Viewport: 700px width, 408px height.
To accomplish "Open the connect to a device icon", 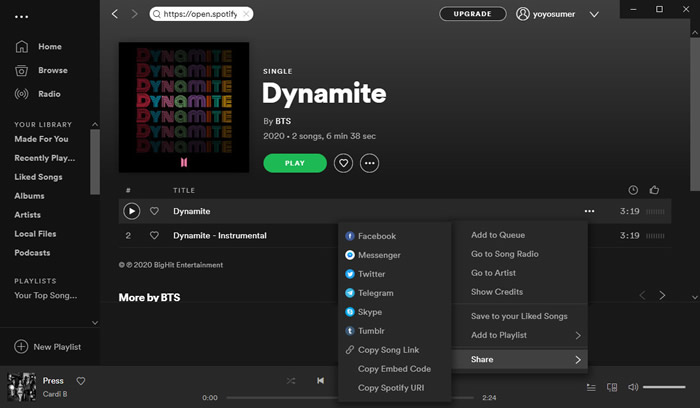I will [612, 387].
